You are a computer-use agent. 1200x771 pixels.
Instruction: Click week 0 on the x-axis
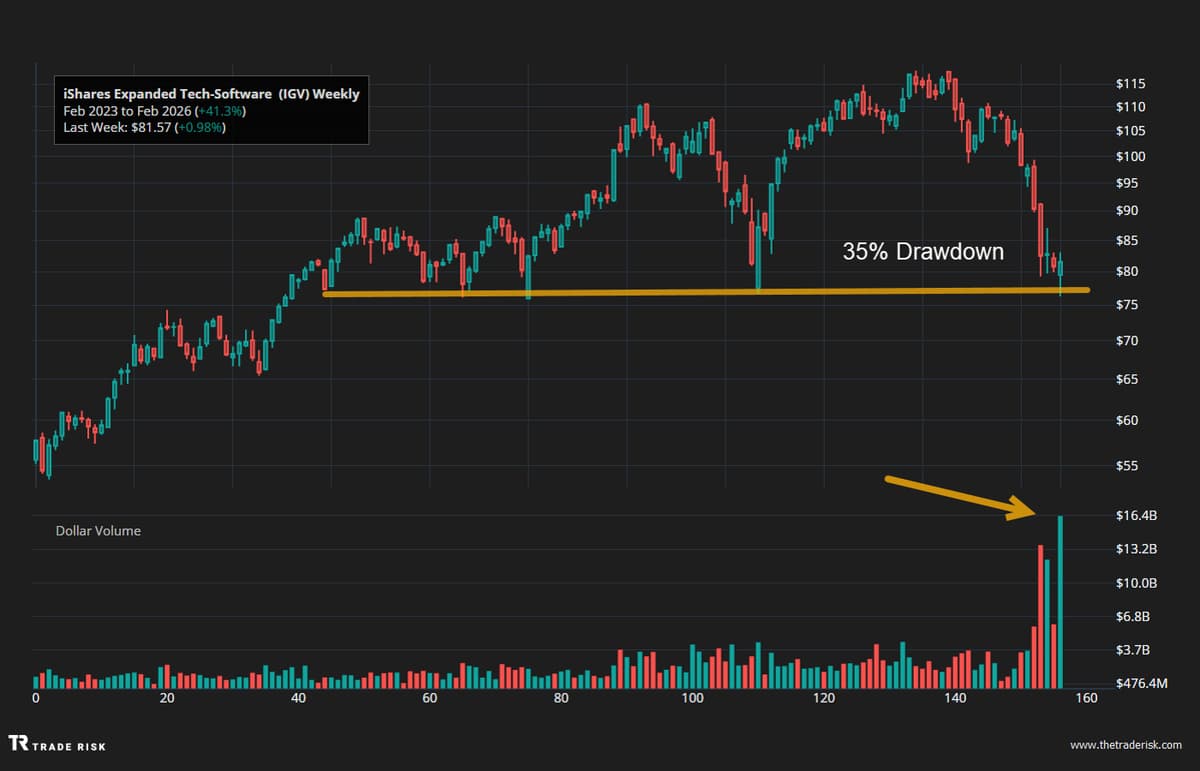[36, 699]
